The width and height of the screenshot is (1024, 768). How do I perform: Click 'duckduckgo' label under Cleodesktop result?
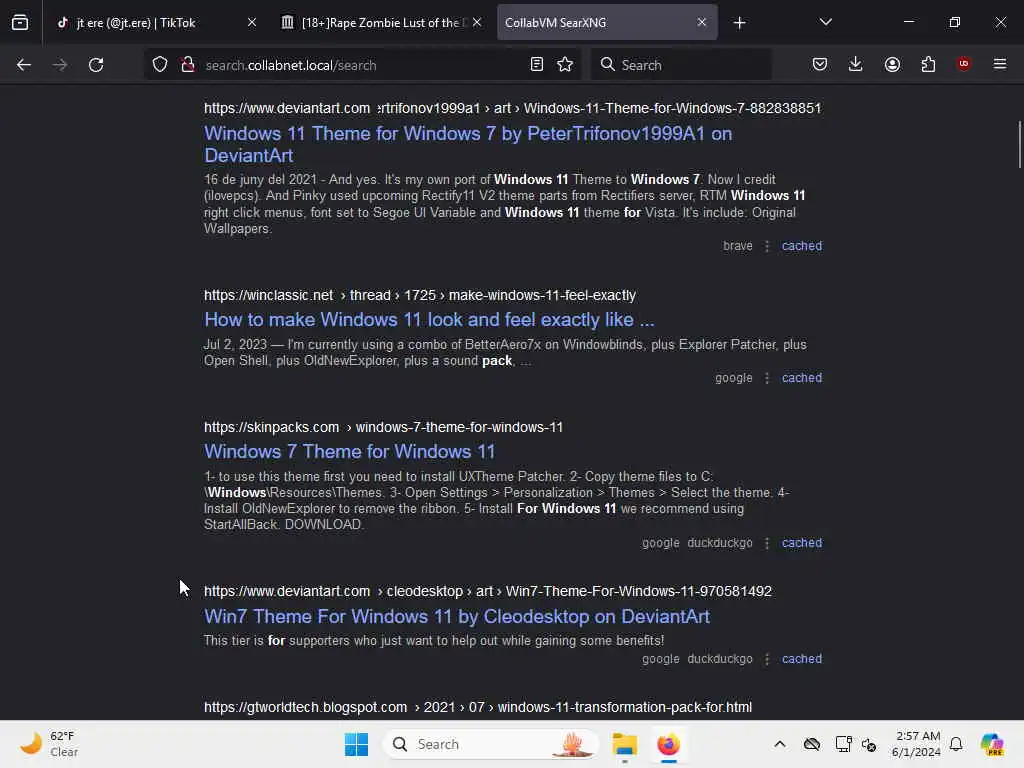pyautogui.click(x=720, y=659)
